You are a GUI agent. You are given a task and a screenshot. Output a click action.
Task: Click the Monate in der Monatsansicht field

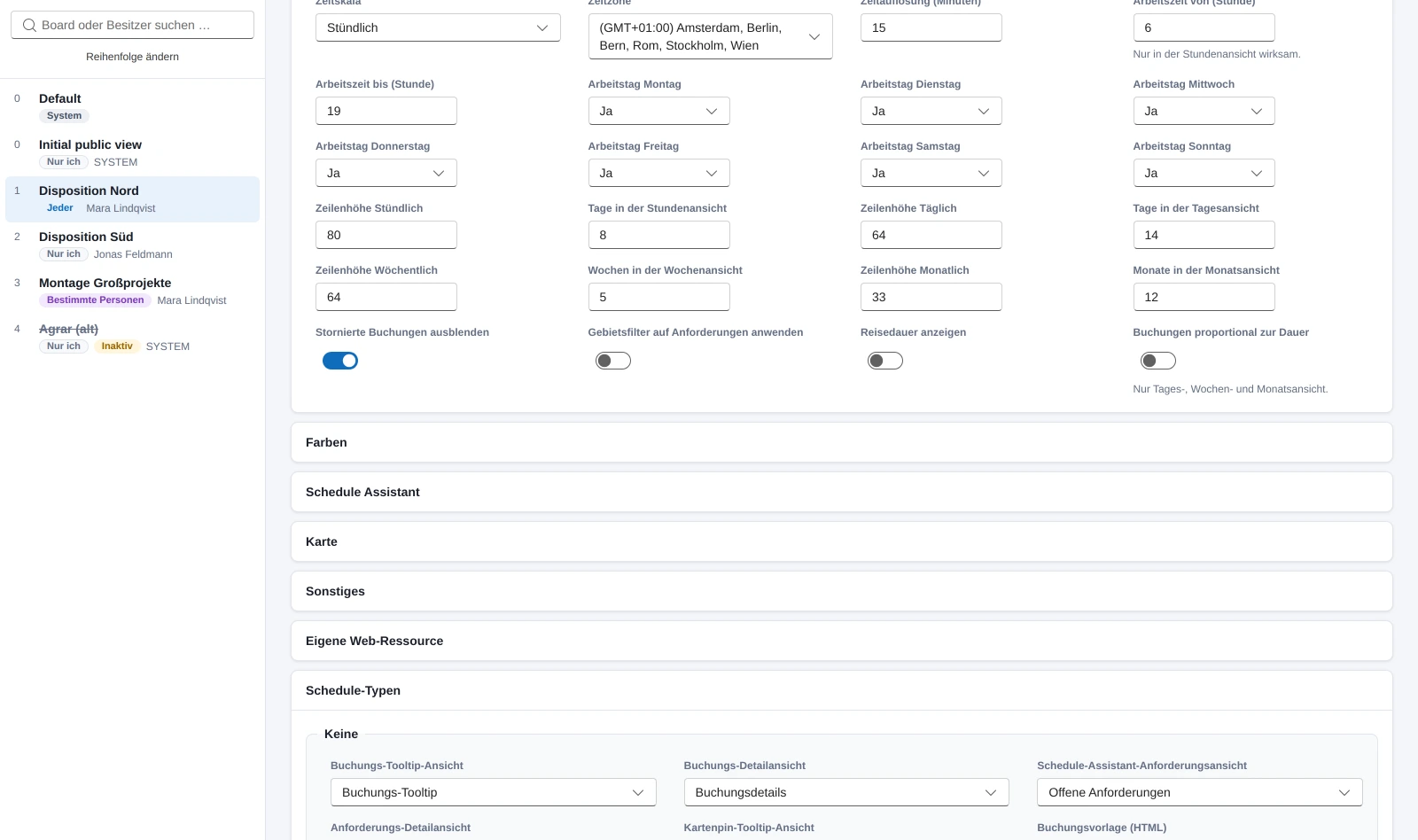pyautogui.click(x=1204, y=297)
